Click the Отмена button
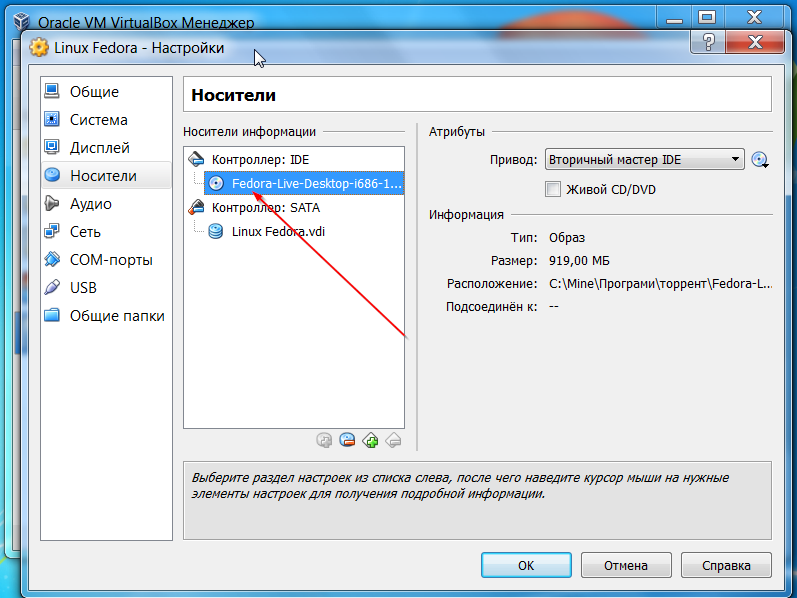The image size is (797, 598). tap(626, 565)
